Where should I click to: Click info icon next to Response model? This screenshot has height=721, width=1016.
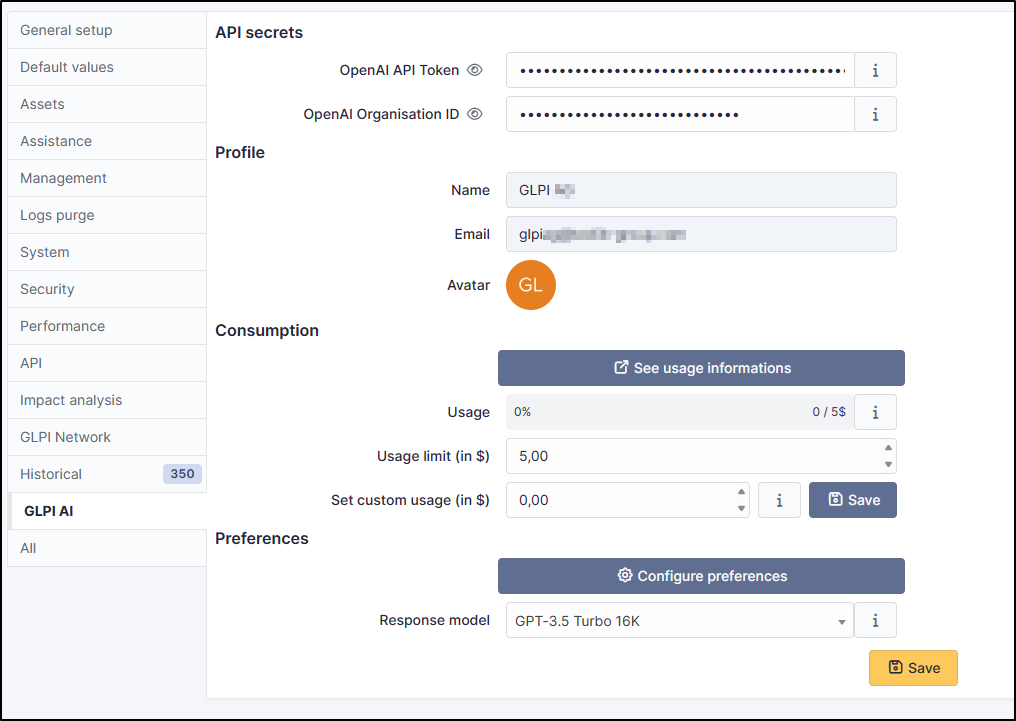875,620
